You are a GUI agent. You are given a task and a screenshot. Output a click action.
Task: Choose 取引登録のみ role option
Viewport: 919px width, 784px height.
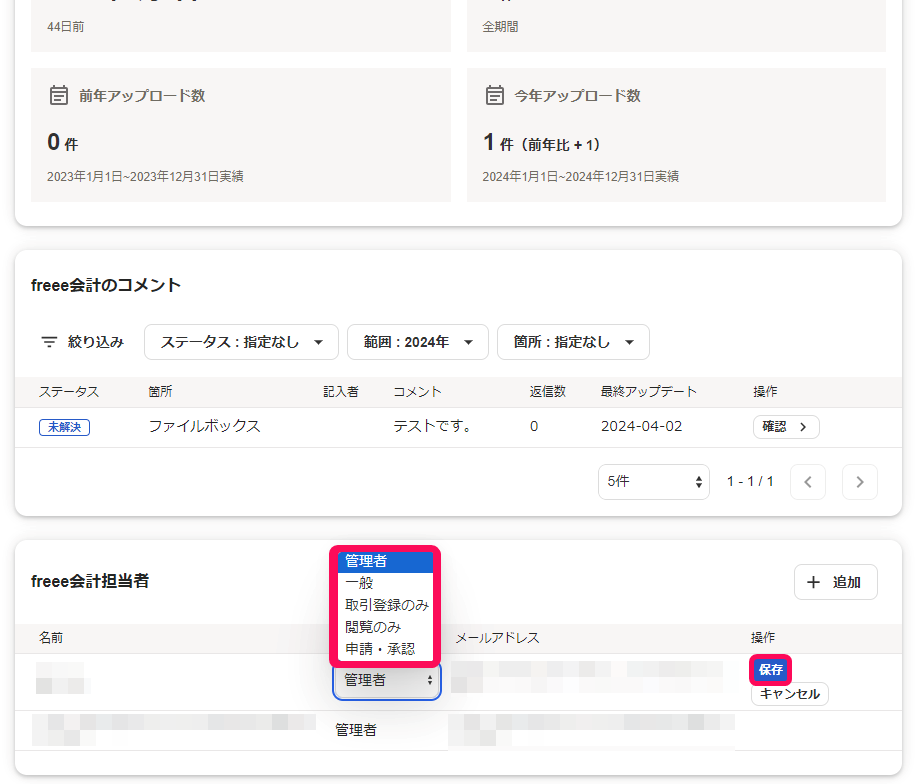tap(386, 605)
